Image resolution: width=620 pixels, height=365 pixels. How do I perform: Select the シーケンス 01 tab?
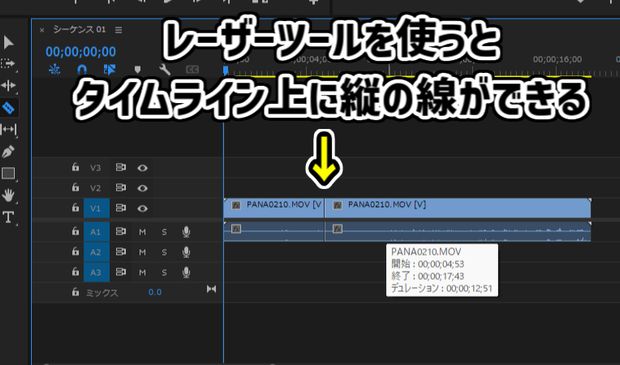(79, 30)
